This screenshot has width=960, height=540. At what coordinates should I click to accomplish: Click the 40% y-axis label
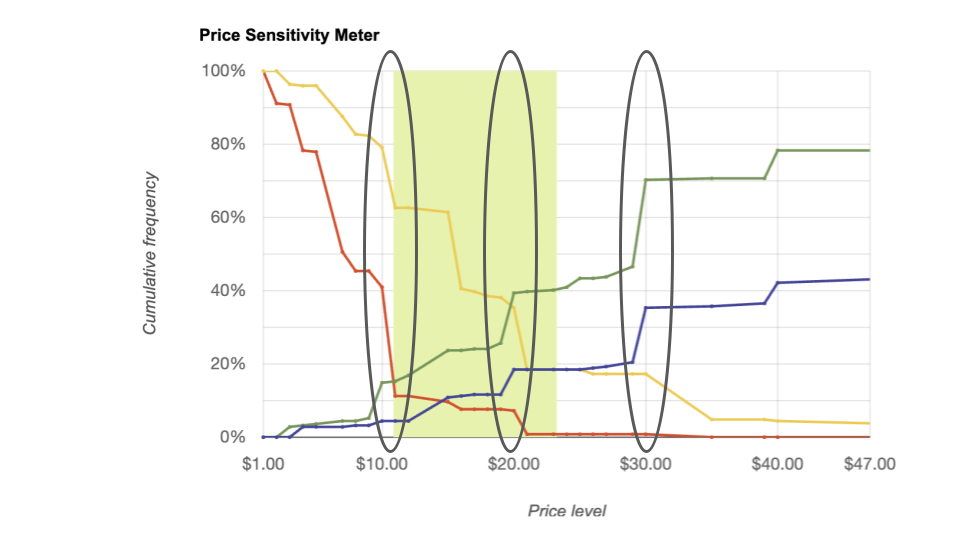pos(228,291)
